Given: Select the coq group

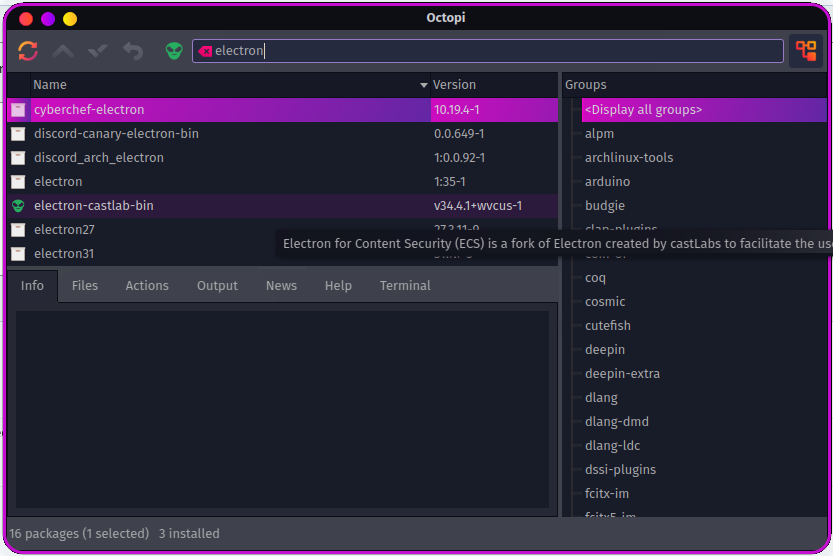Looking at the screenshot, I should [x=595, y=278].
